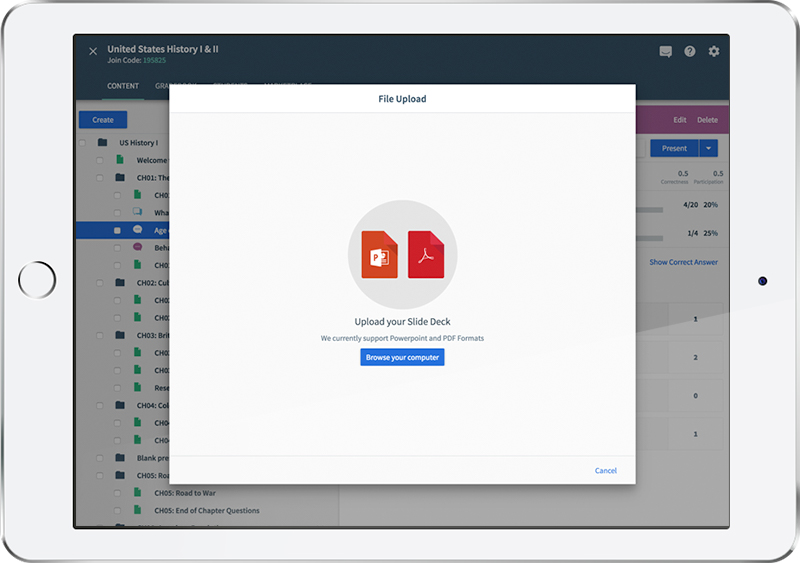The image size is (800, 563).
Task: Click the discussion icon beside Wha row
Action: (x=137, y=212)
